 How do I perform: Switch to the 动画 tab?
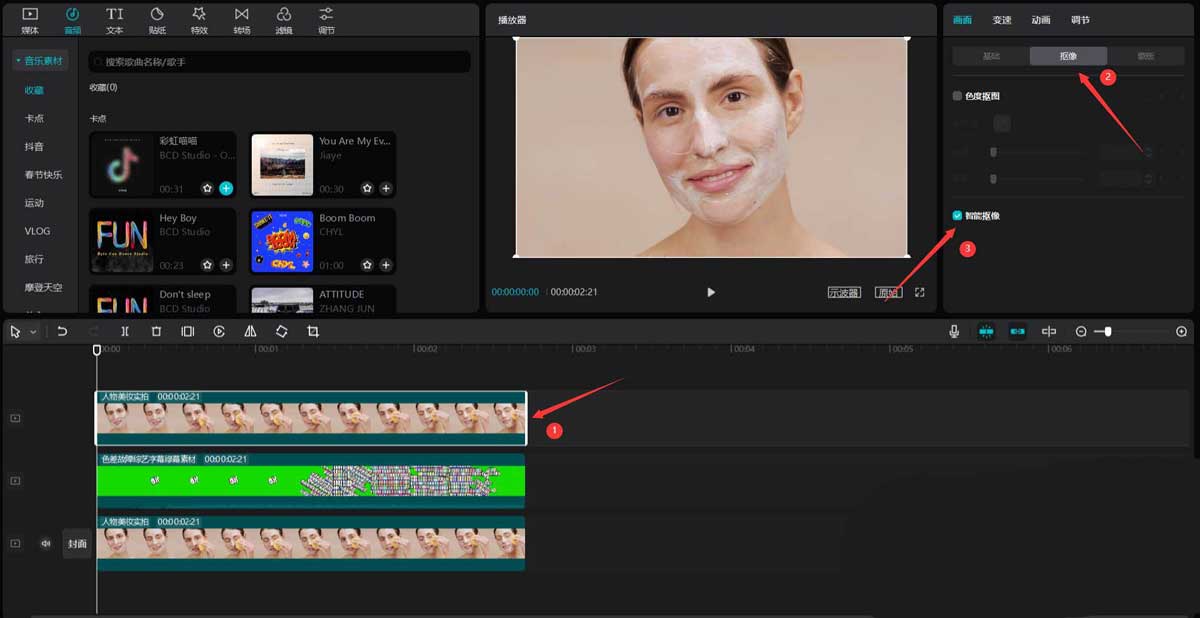coord(1040,19)
